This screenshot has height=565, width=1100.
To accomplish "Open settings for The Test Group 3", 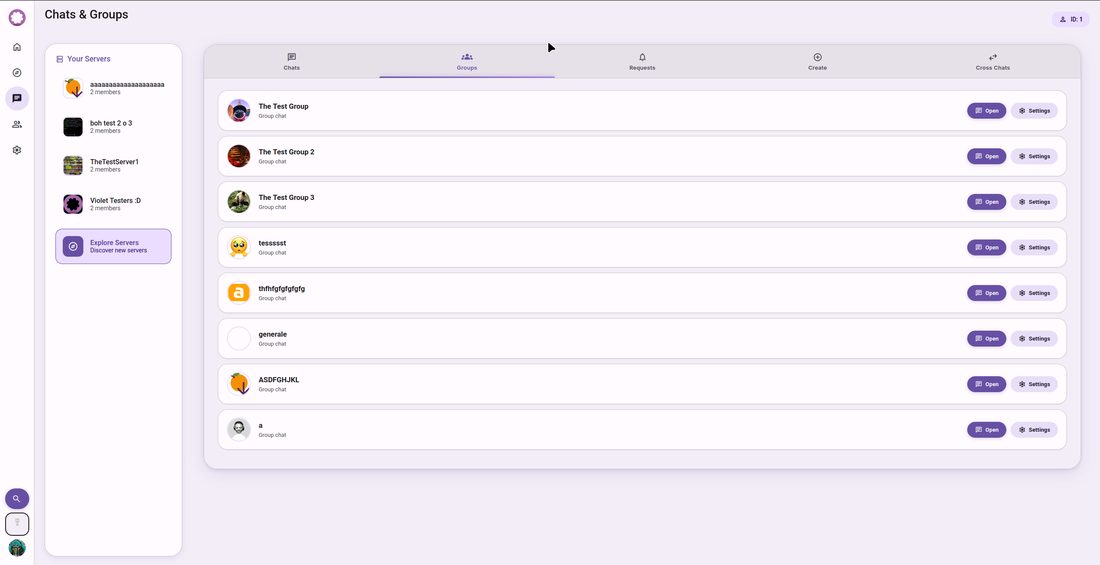I will [1034, 202].
